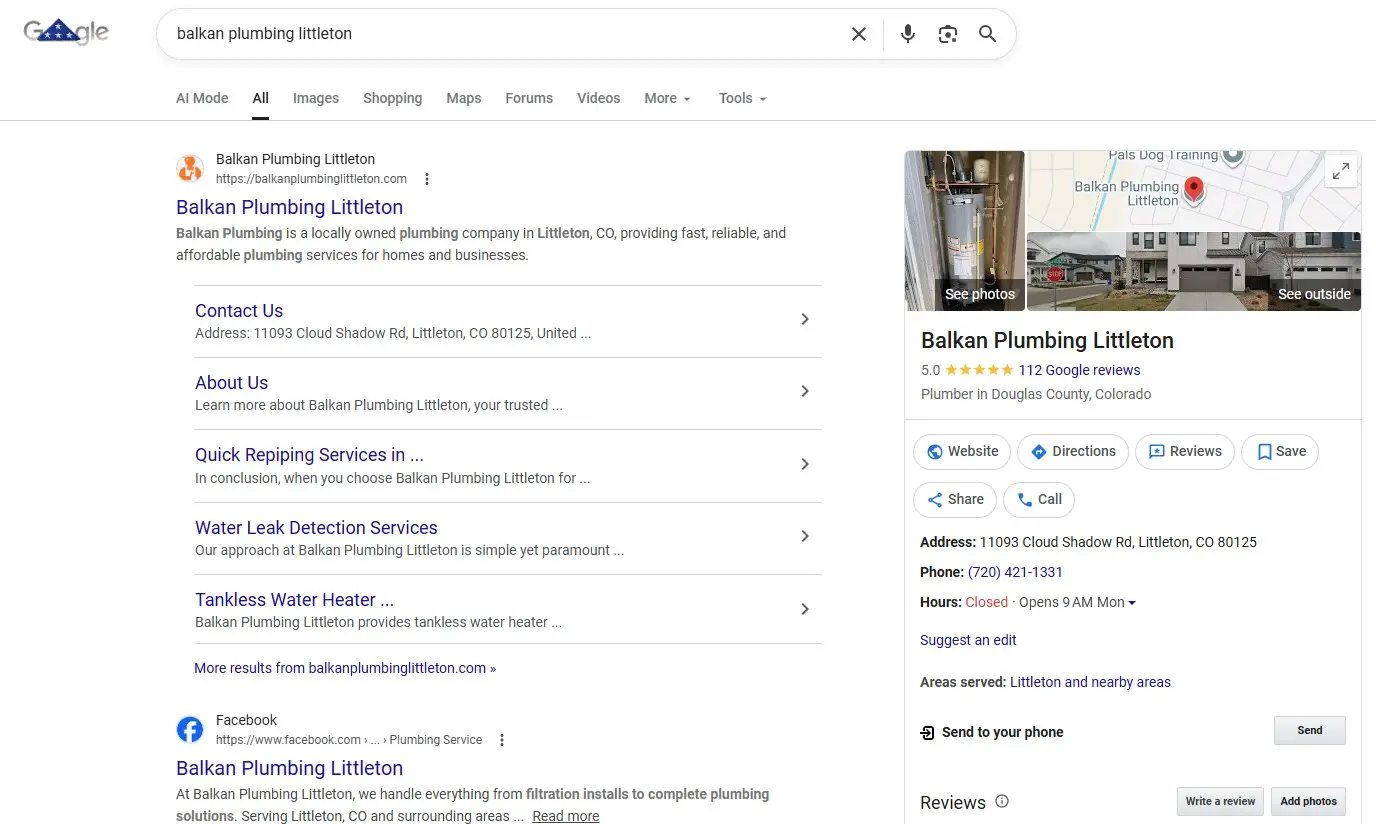Click the Facebook favicon
Image resolution: width=1376 pixels, height=824 pixels.
point(190,730)
